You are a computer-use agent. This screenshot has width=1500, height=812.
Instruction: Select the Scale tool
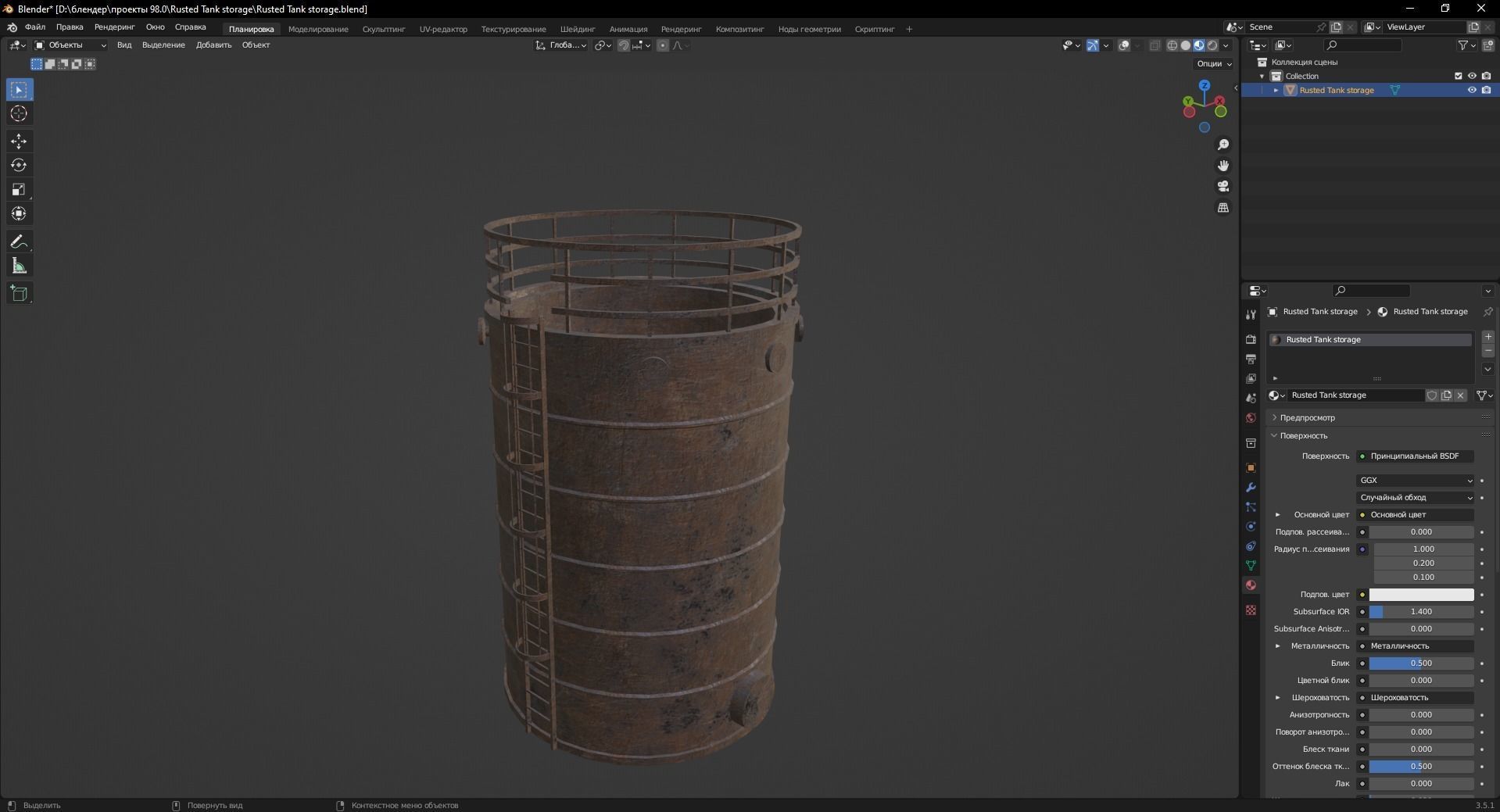tap(19, 189)
